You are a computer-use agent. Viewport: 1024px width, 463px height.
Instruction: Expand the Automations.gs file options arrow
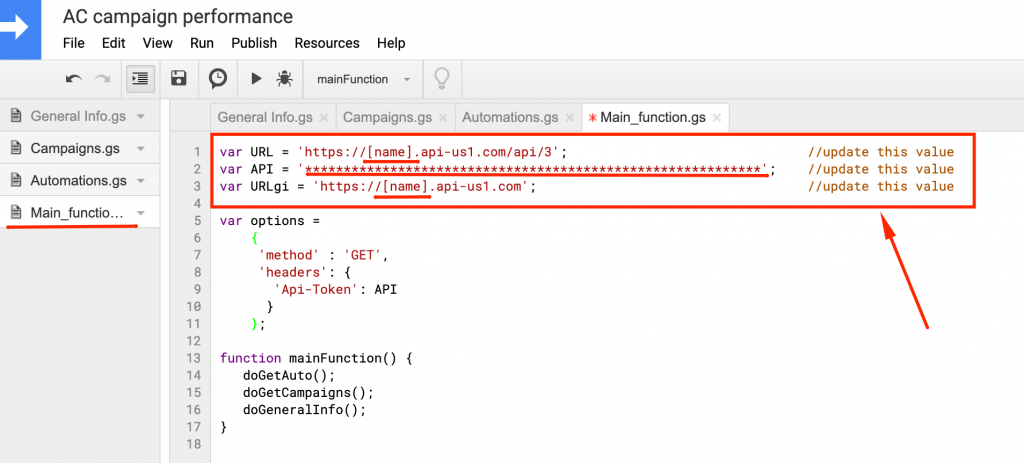coord(141,181)
